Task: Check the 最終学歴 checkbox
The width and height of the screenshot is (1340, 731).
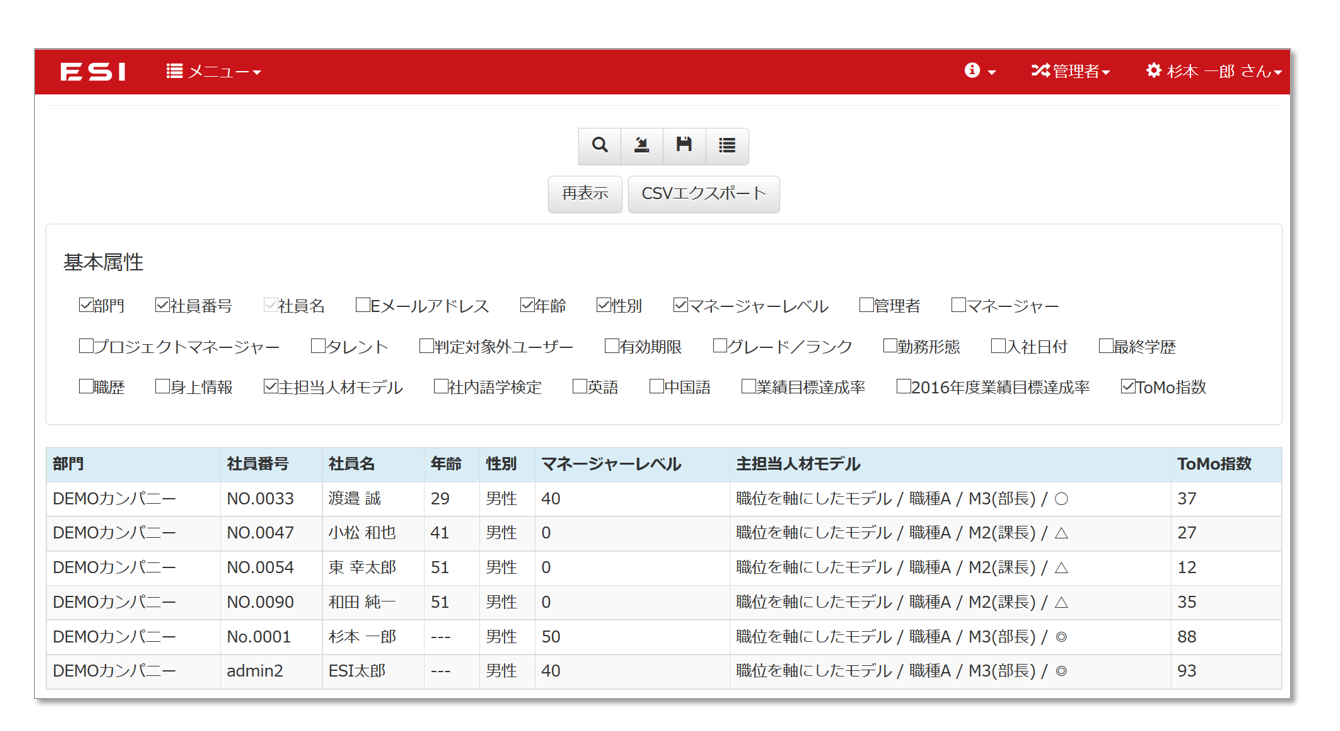Action: 1106,346
